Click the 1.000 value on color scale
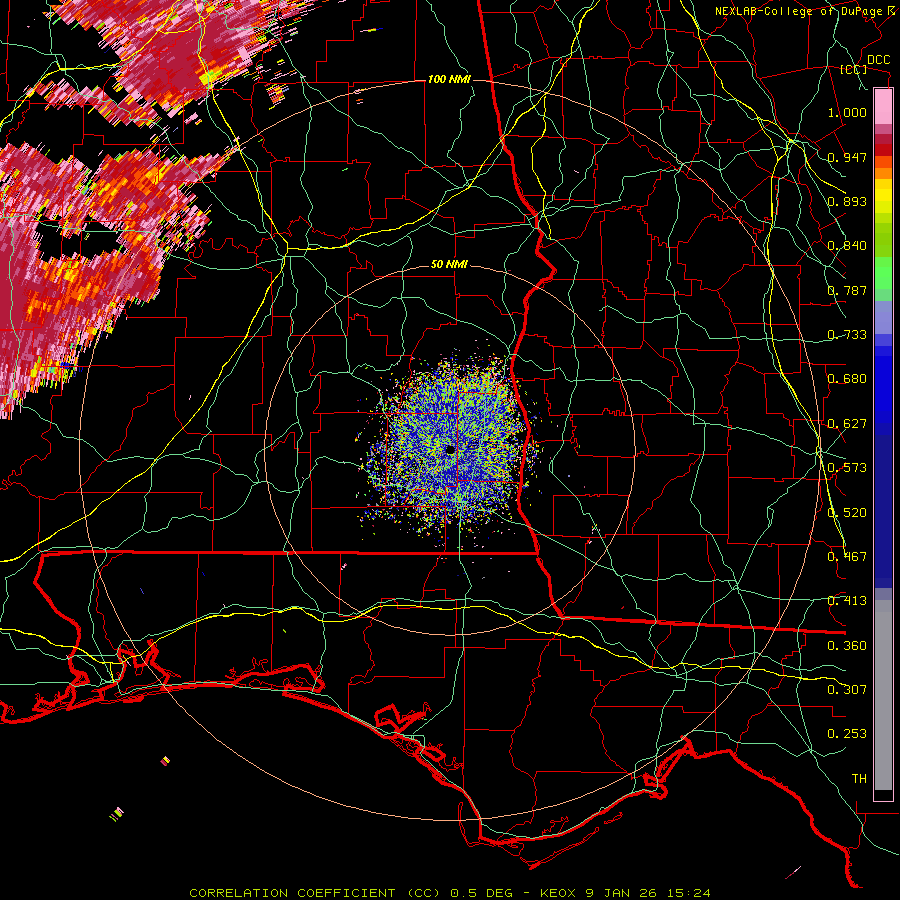 point(847,112)
